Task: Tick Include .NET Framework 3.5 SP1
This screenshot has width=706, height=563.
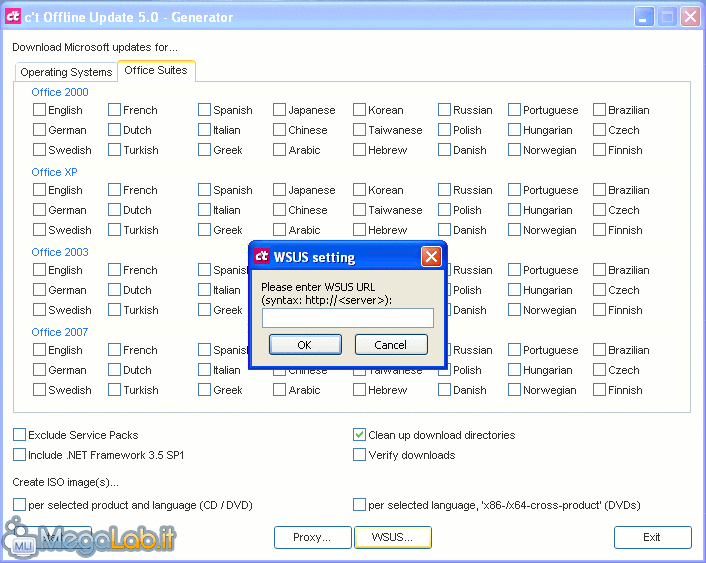Action: tap(19, 454)
